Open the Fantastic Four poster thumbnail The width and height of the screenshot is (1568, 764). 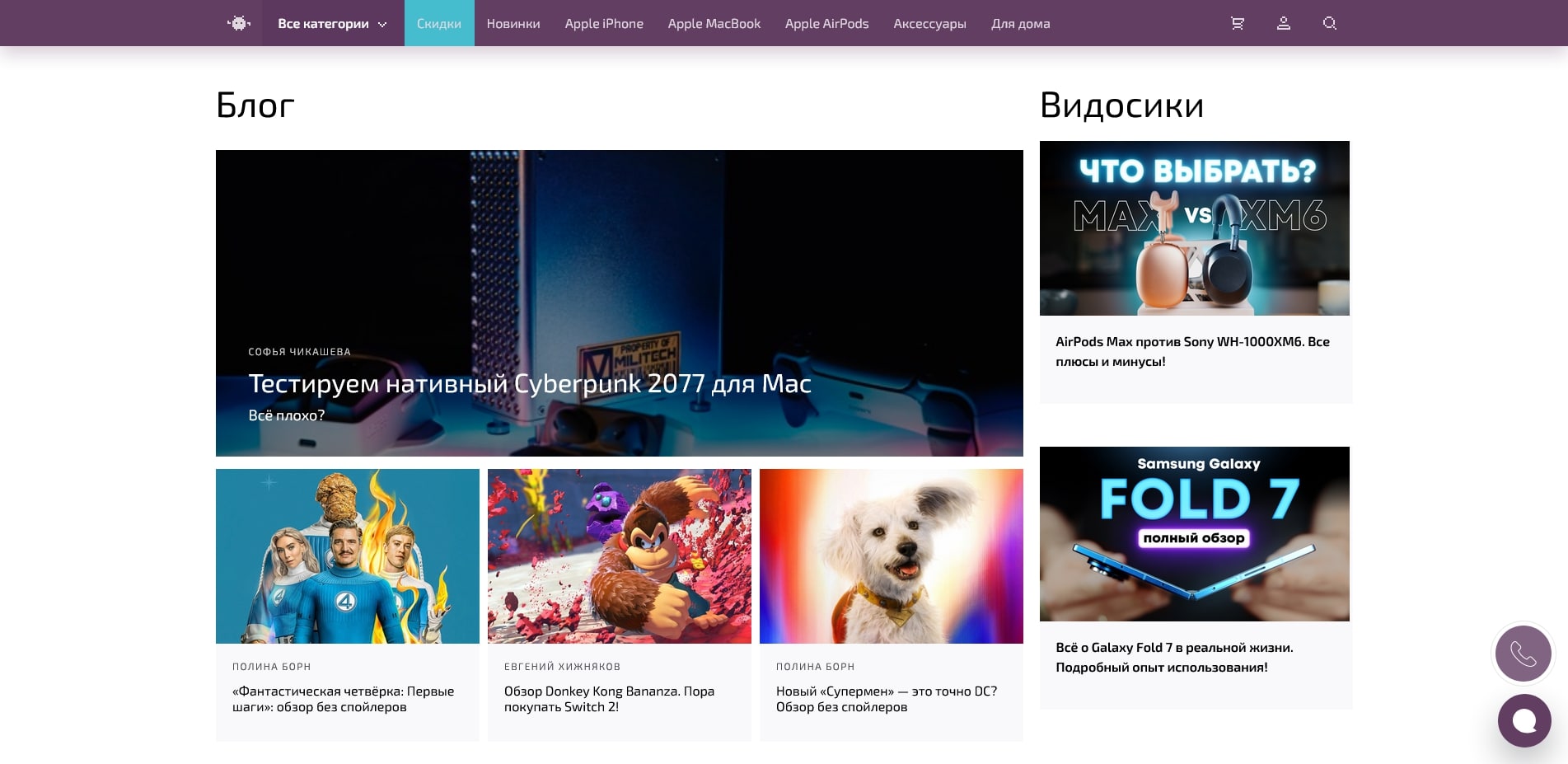[348, 556]
